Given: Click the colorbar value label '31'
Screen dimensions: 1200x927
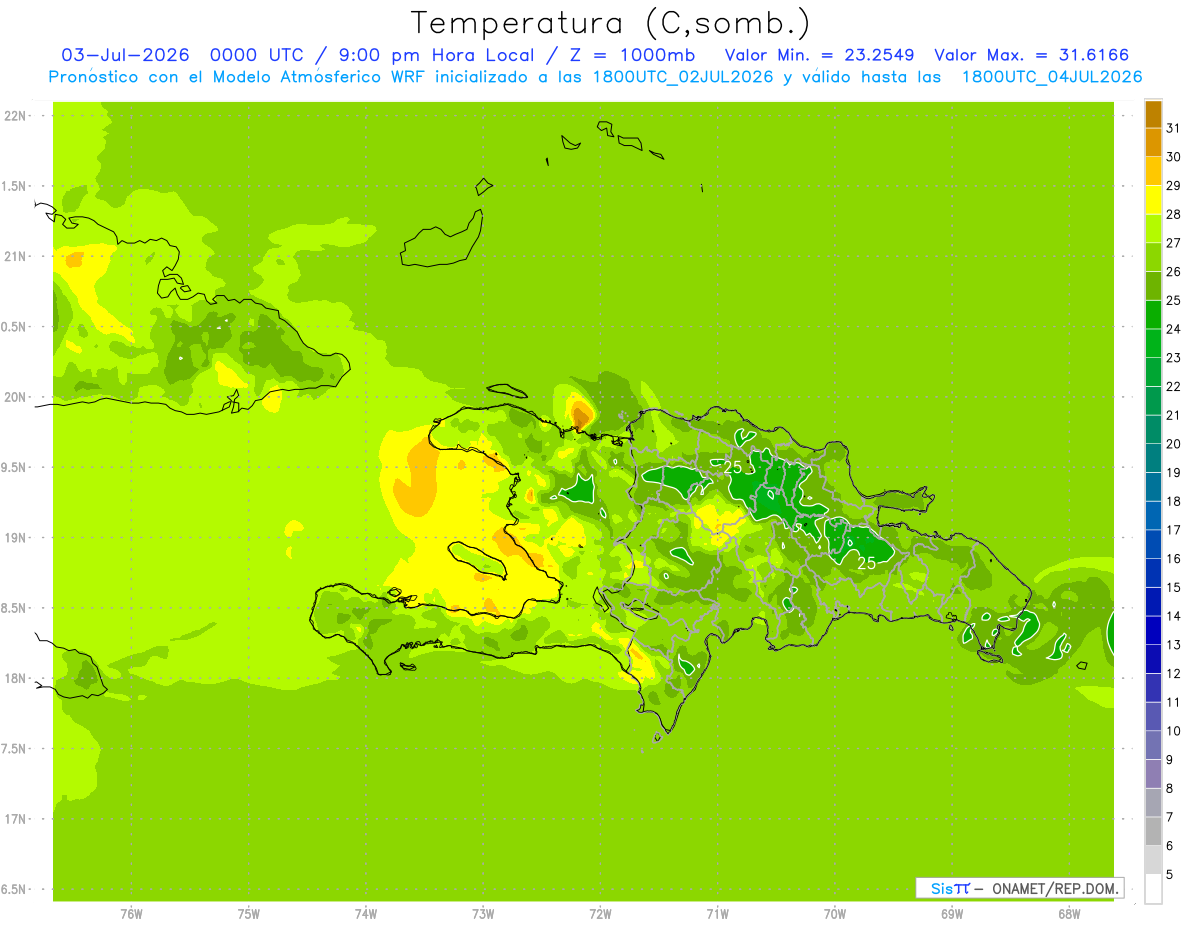Looking at the screenshot, I should tap(1174, 128).
